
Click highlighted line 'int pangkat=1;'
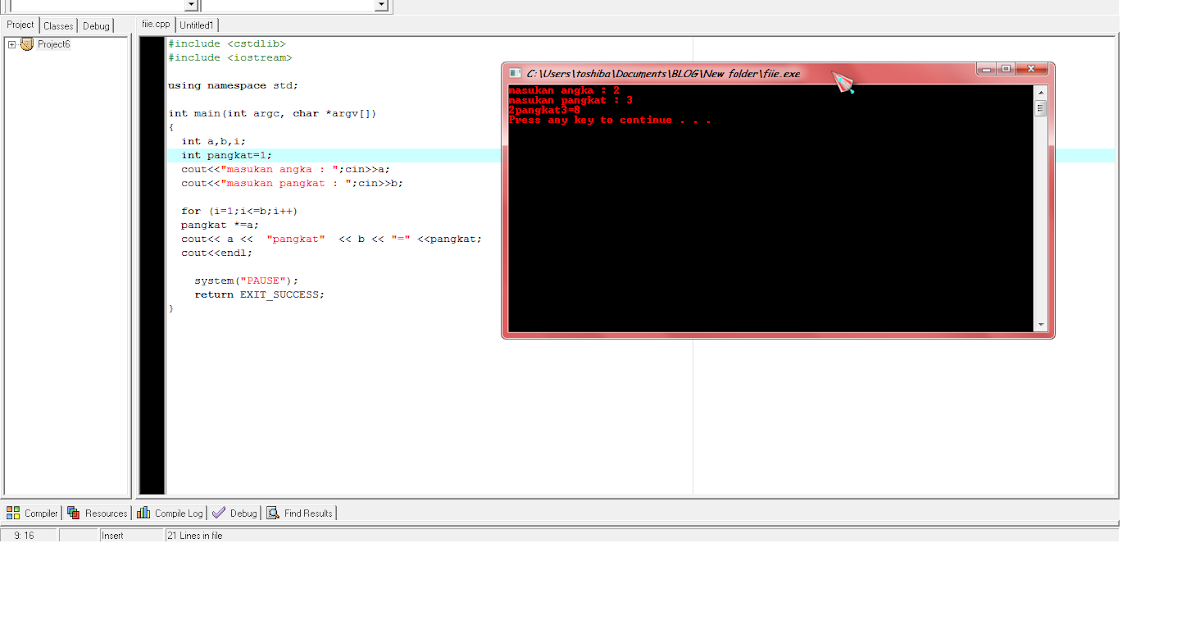coord(226,156)
